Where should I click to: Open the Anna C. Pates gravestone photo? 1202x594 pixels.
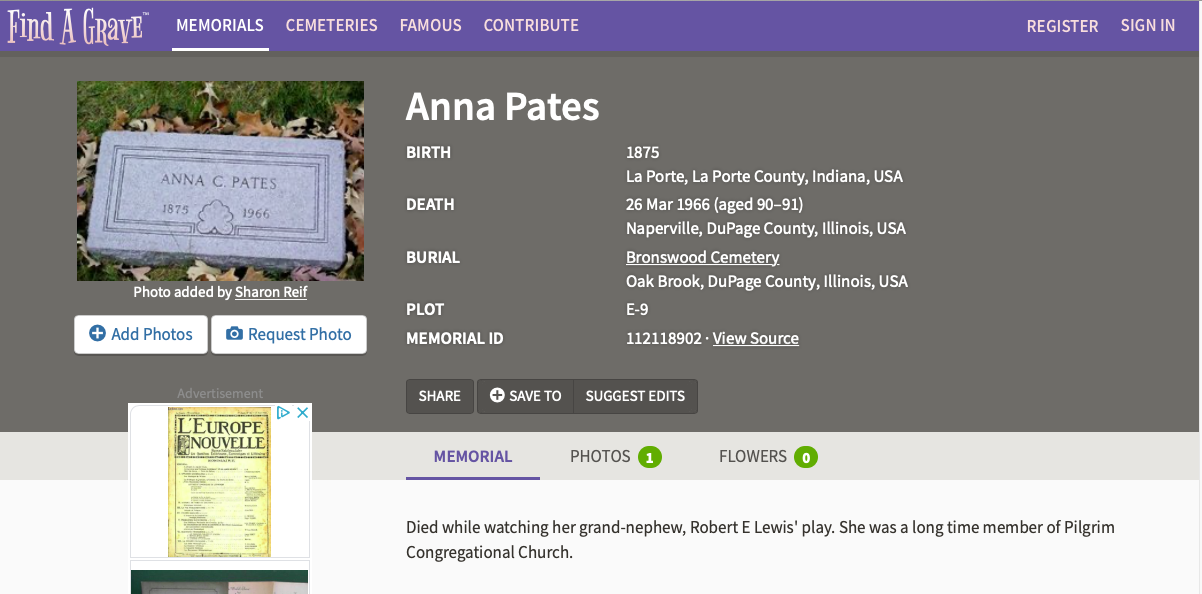pyautogui.click(x=220, y=181)
